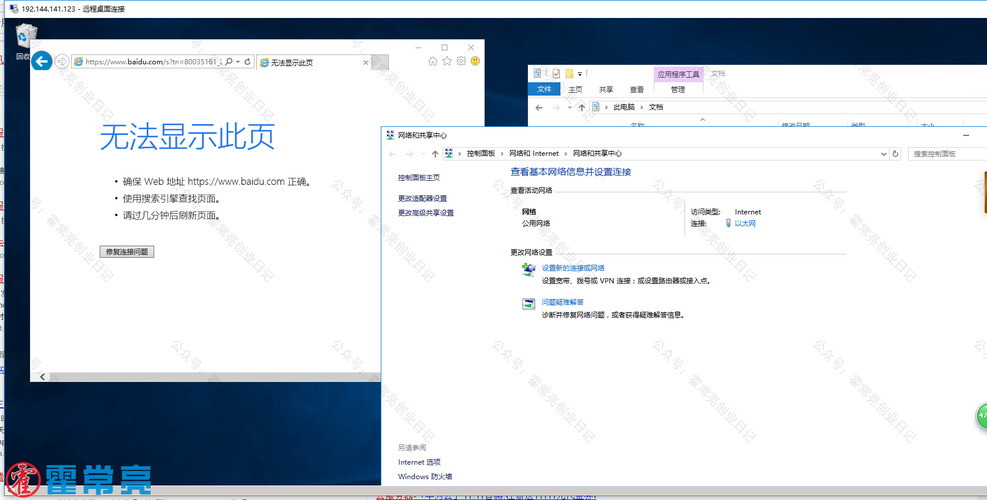This screenshot has height=500, width=987.
Task: Open the IE address bar autocomplete dropdown arrow
Action: pos(238,62)
